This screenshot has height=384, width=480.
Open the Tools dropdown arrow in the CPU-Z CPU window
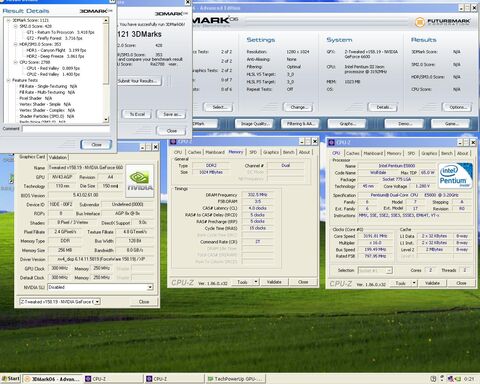(x=414, y=283)
